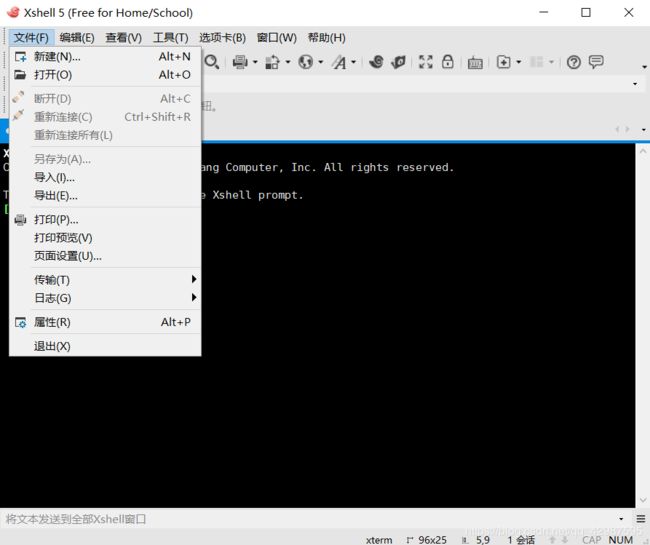Expand the font icon dropdown arrow
The image size is (650, 545).
click(353, 62)
